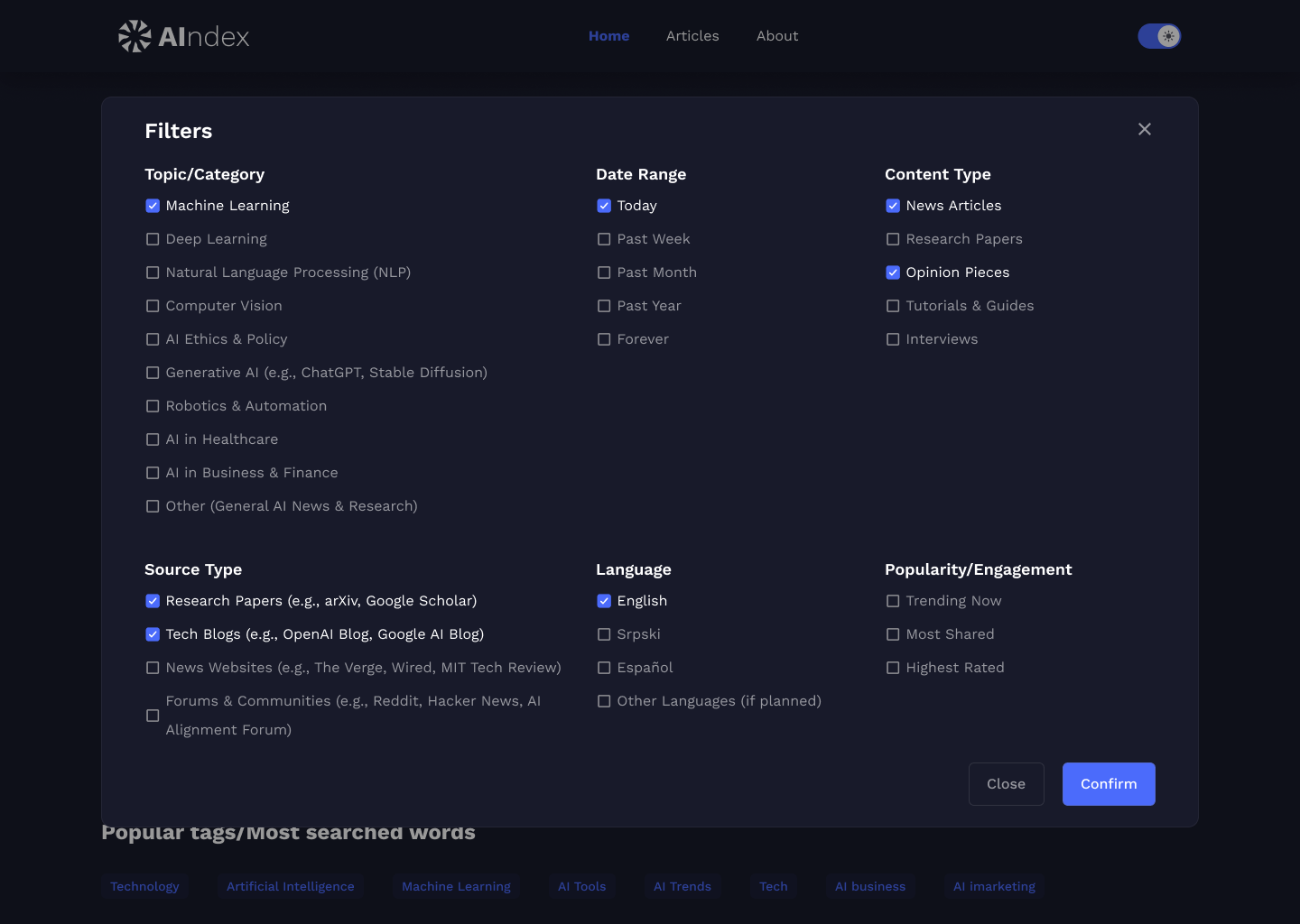
Task: Enable Research Papers content type
Action: click(x=893, y=239)
